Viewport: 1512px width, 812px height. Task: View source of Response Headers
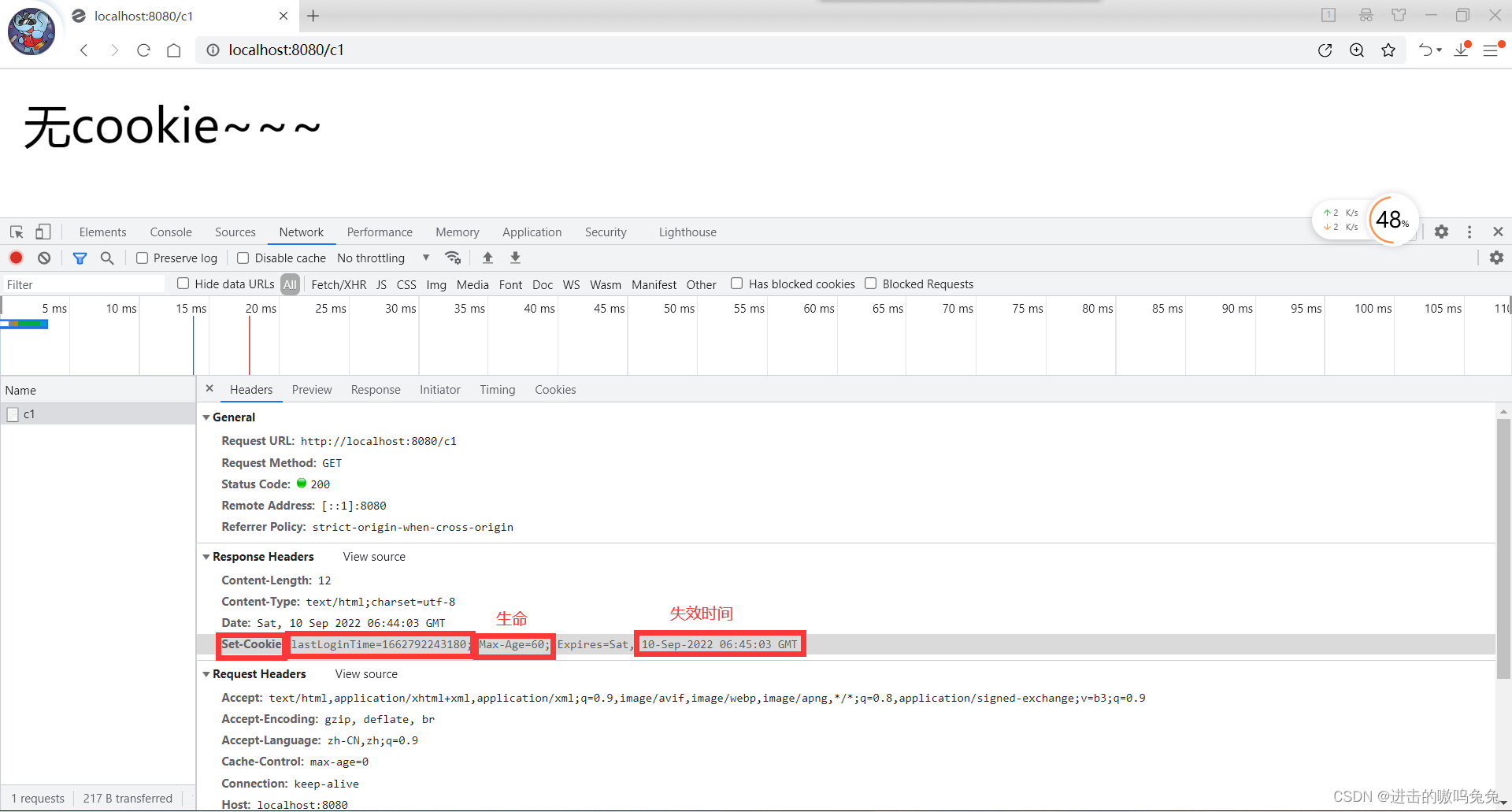373,557
